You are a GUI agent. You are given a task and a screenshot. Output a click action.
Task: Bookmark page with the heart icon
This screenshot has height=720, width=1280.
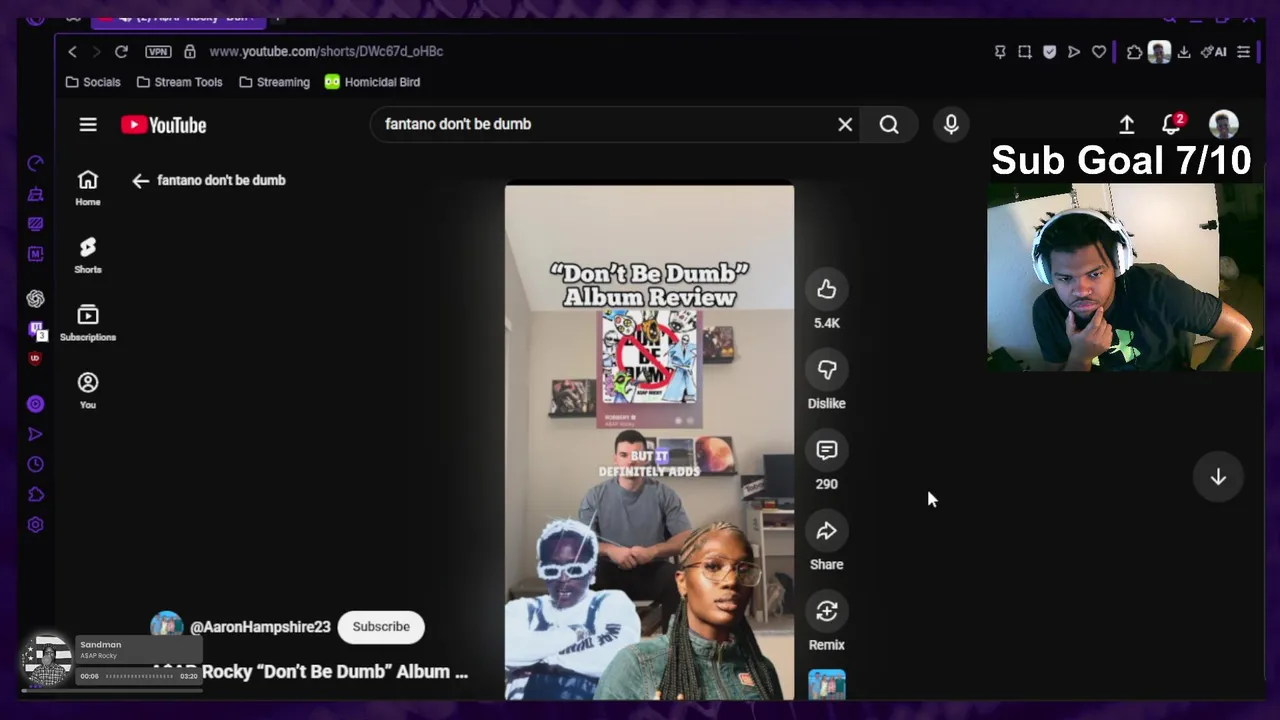pyautogui.click(x=1099, y=52)
